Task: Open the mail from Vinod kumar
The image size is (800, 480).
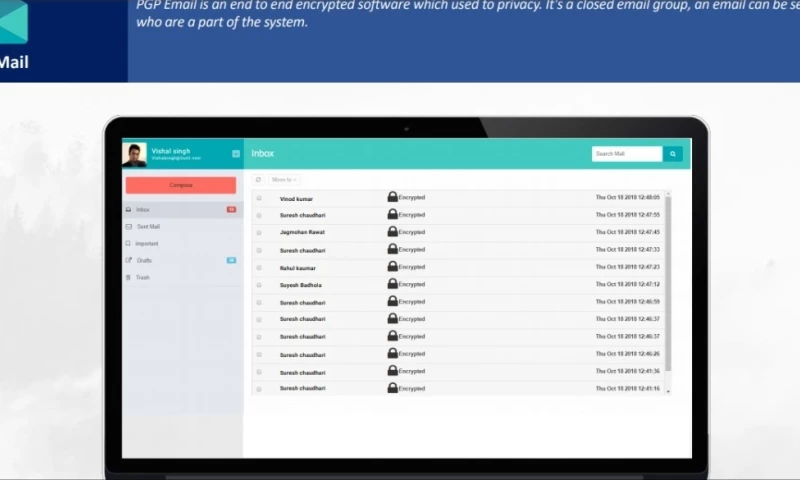Action: point(296,199)
